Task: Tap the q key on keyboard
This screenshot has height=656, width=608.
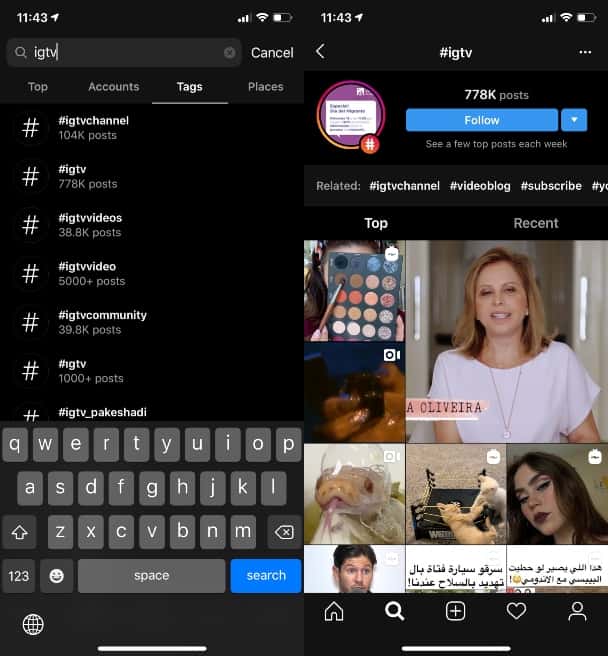Action: click(15, 444)
